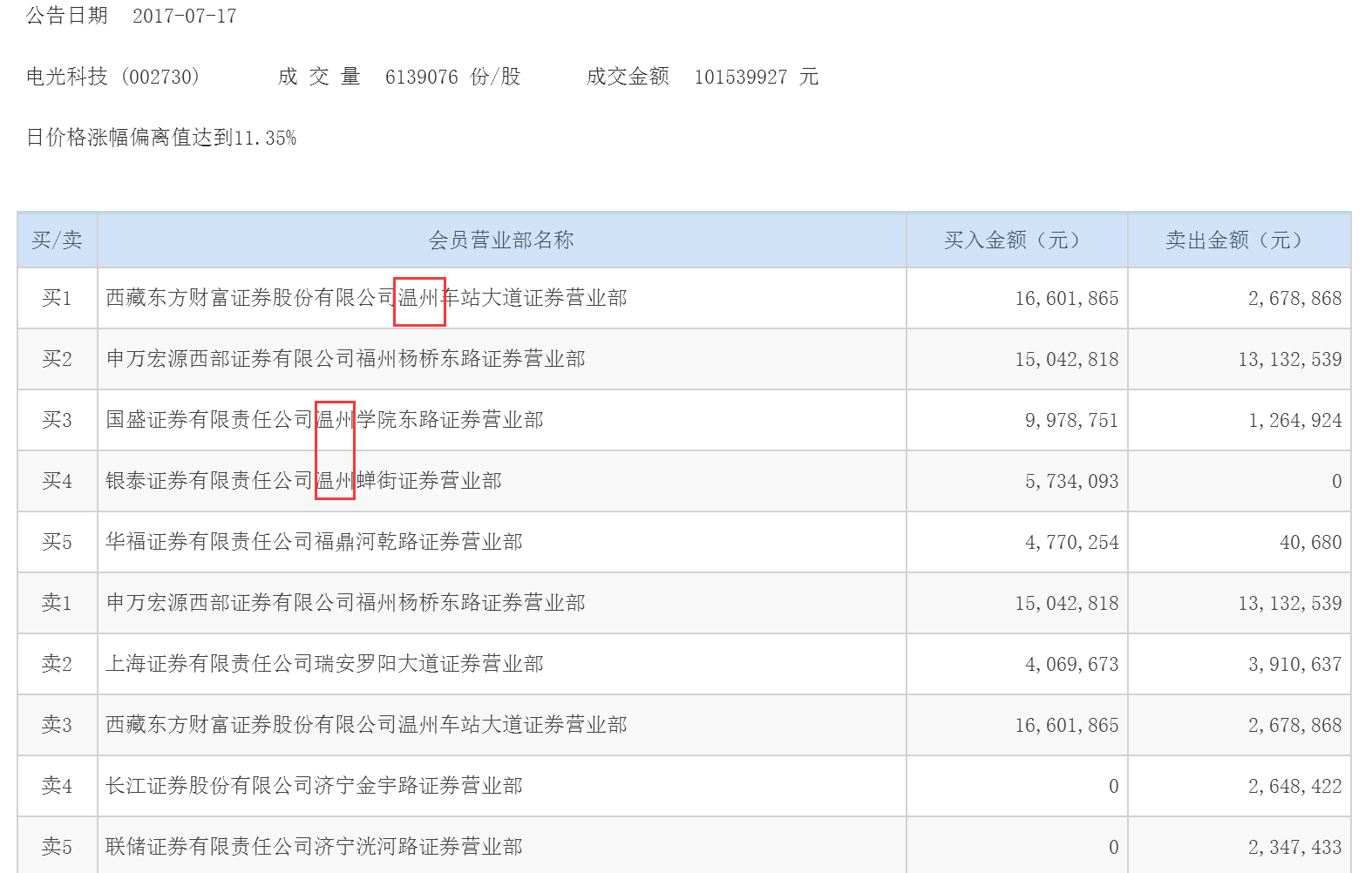Click 申万宏源西部证券 branch name in row 买2
This screenshot has width=1372, height=873.
[x=345, y=359]
